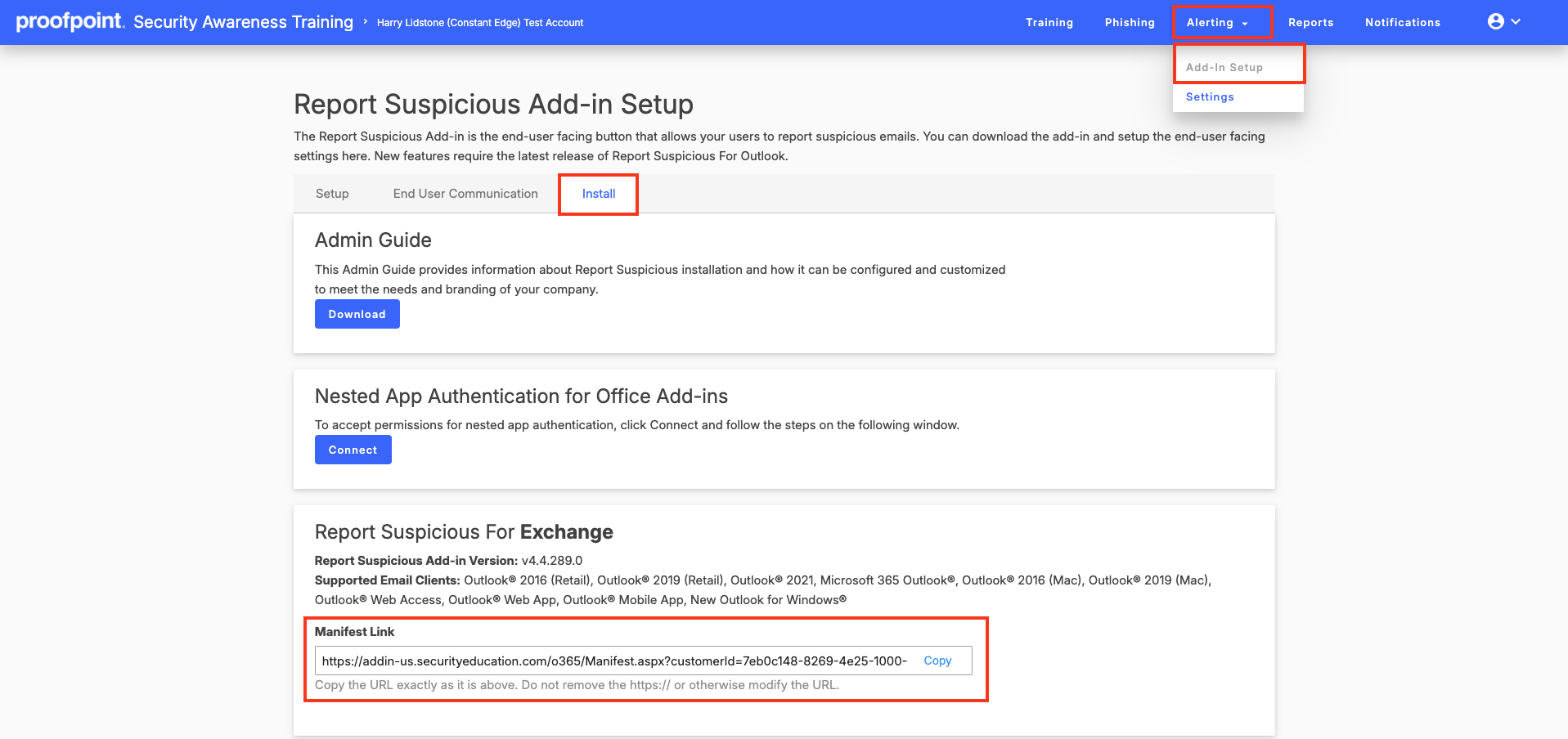The height and width of the screenshot is (739, 1568).
Task: Click Security Awareness Training title text
Action: point(244,22)
